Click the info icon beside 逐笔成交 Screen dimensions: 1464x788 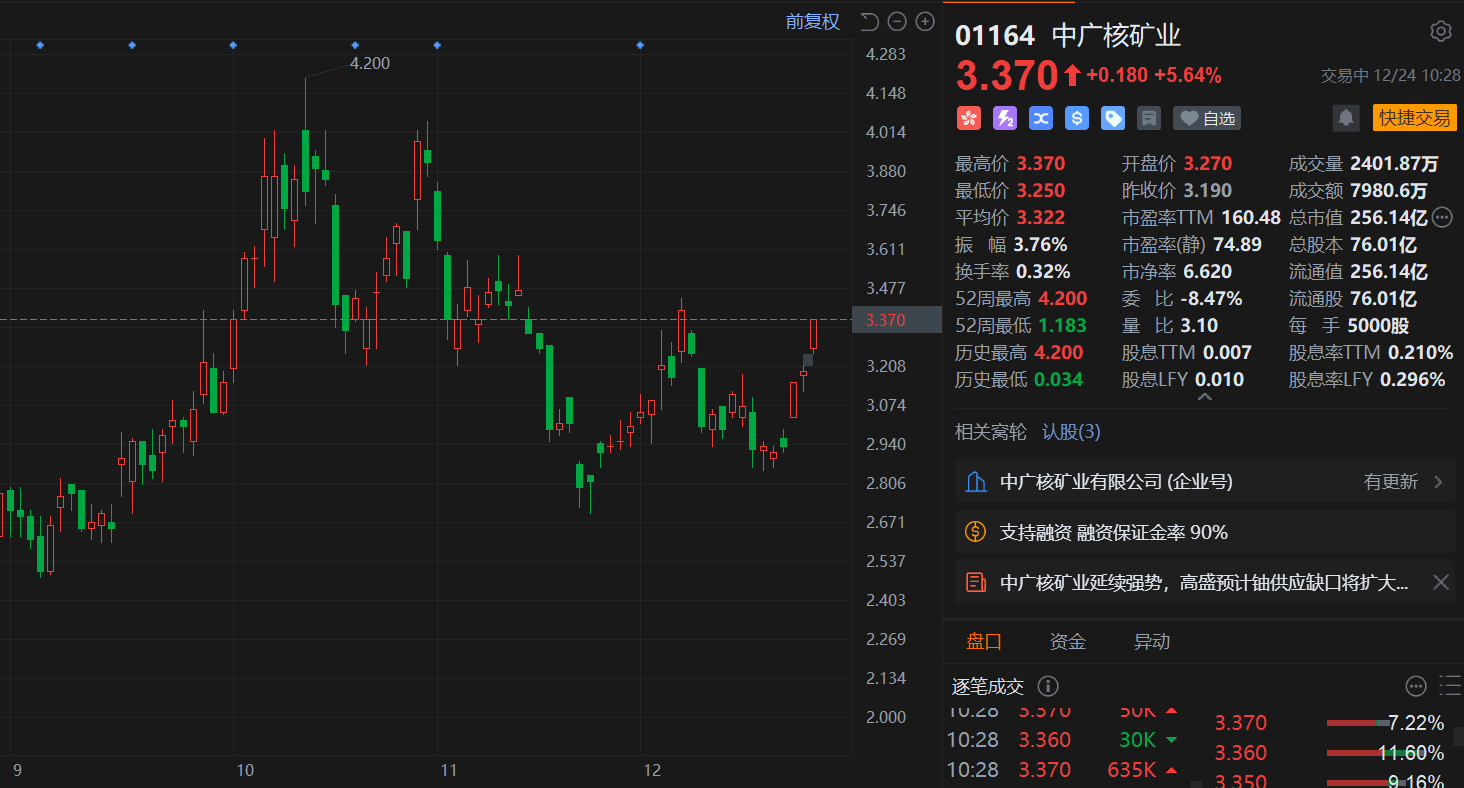point(1047,686)
